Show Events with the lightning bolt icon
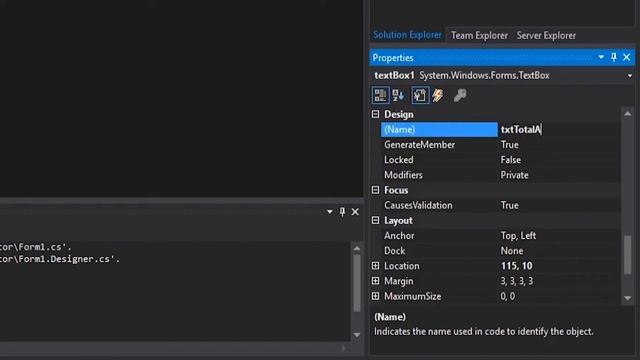 tap(438, 96)
